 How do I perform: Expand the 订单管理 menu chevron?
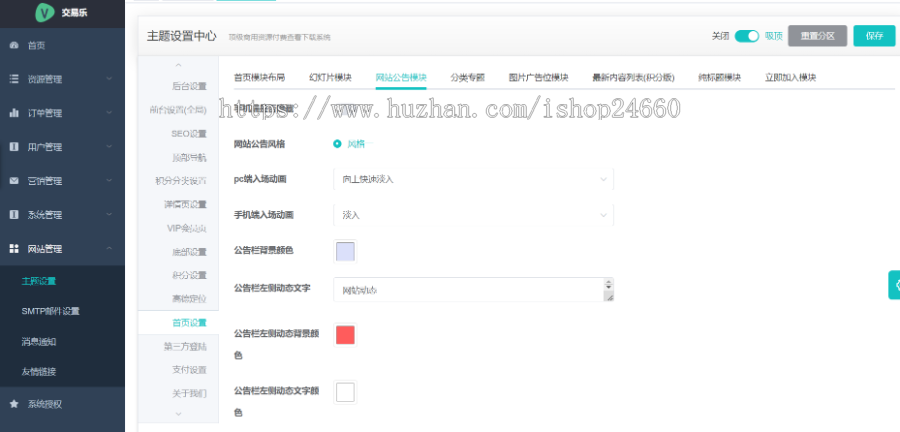click(109, 113)
